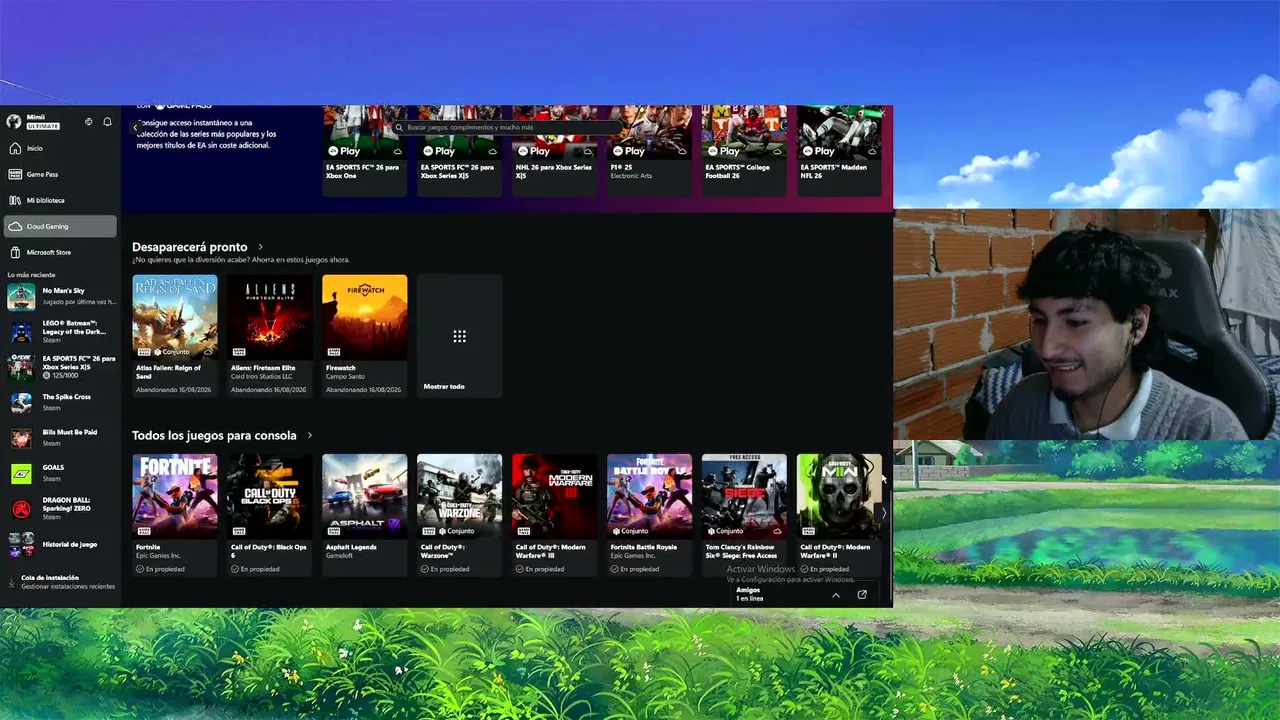Open Historial de juego

point(60,544)
